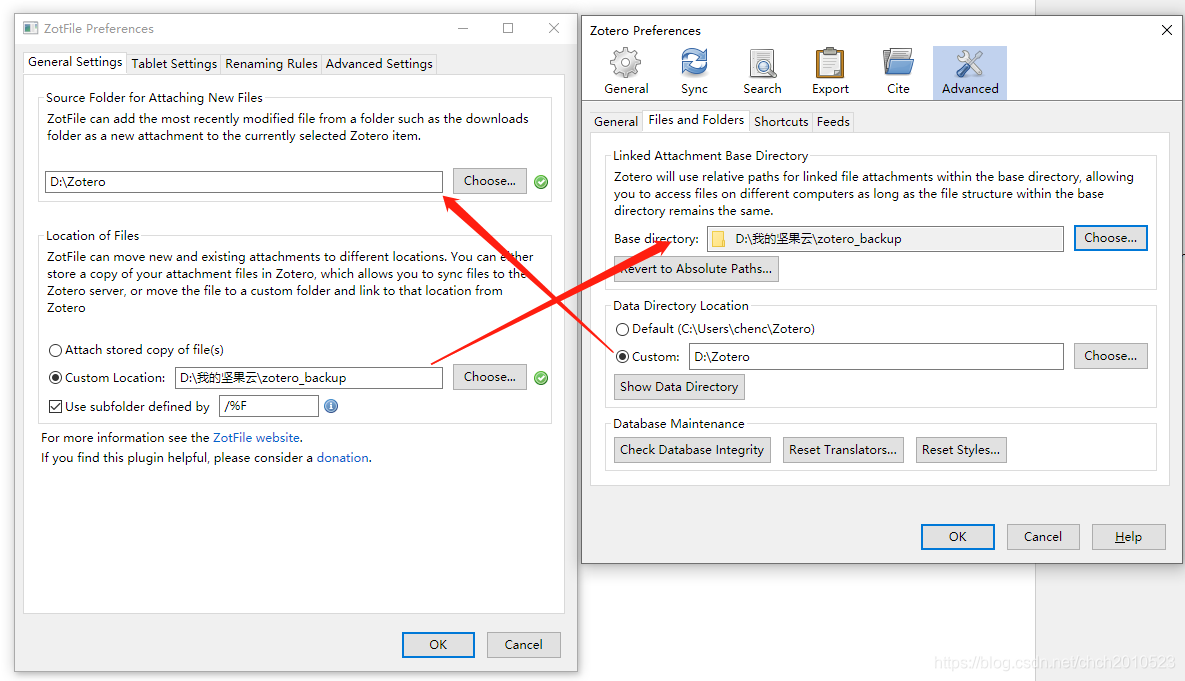Open Help in Zotero Preferences

coord(1128,537)
